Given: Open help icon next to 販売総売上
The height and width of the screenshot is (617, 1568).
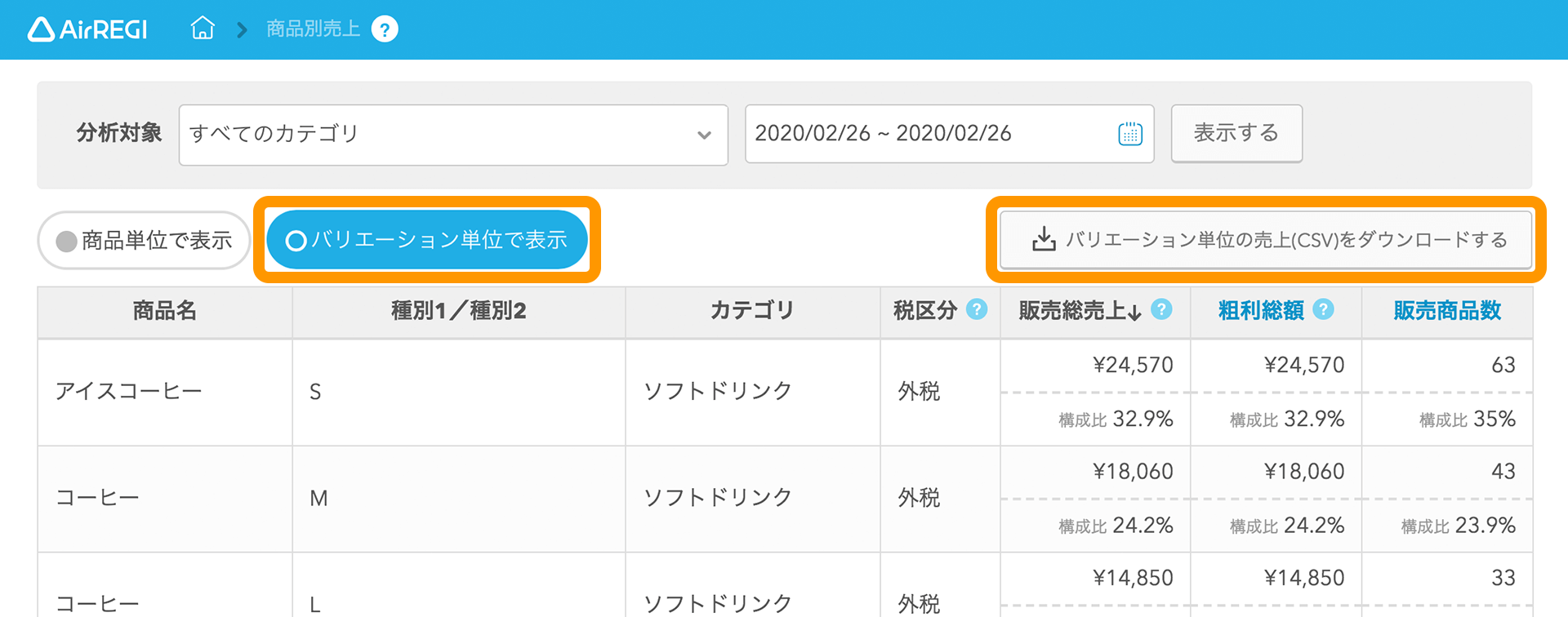Looking at the screenshot, I should 1161,309.
